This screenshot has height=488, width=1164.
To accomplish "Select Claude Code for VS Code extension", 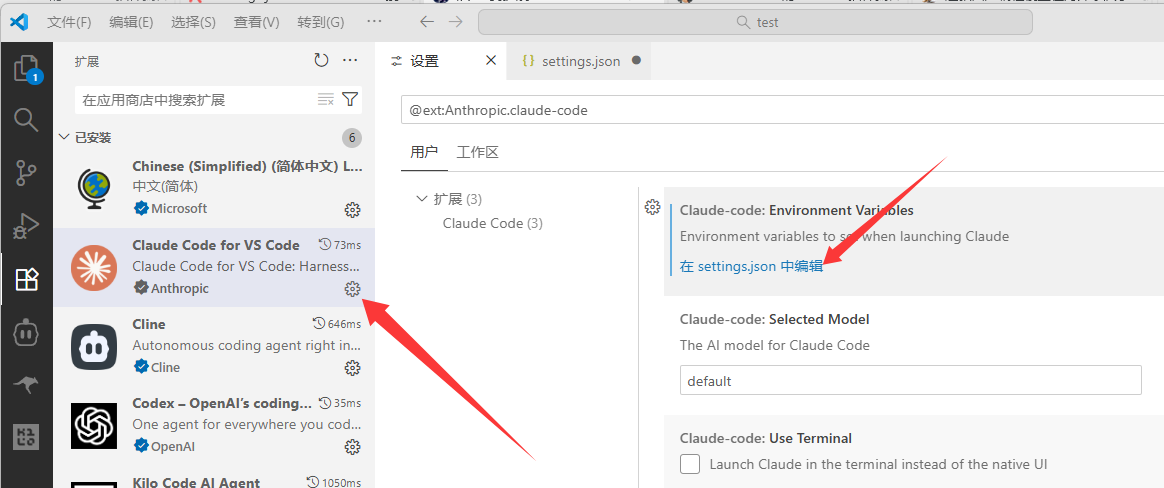I will (214, 267).
